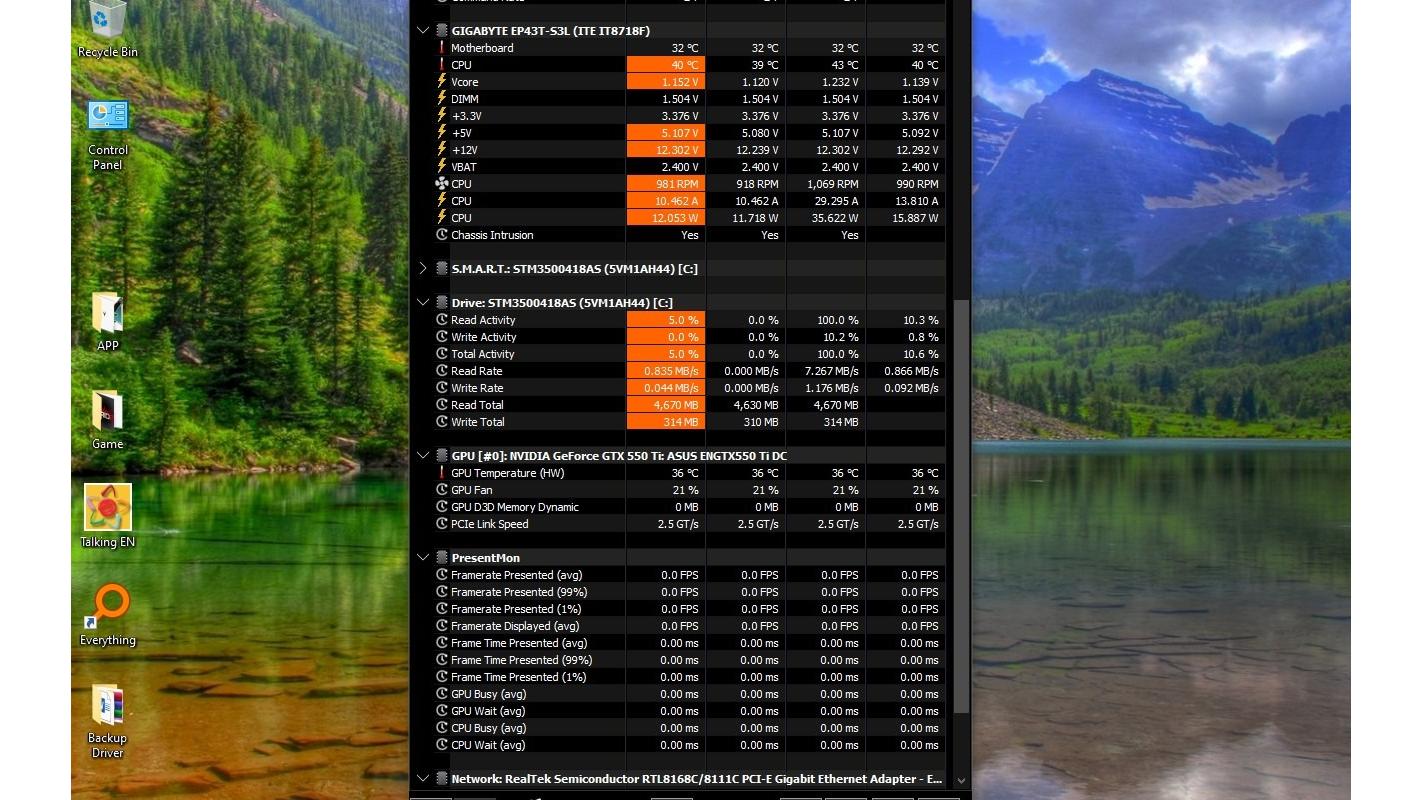Image resolution: width=1422 pixels, height=800 pixels.
Task: Collapse the Network RealTek adapter group
Action: click(x=423, y=779)
